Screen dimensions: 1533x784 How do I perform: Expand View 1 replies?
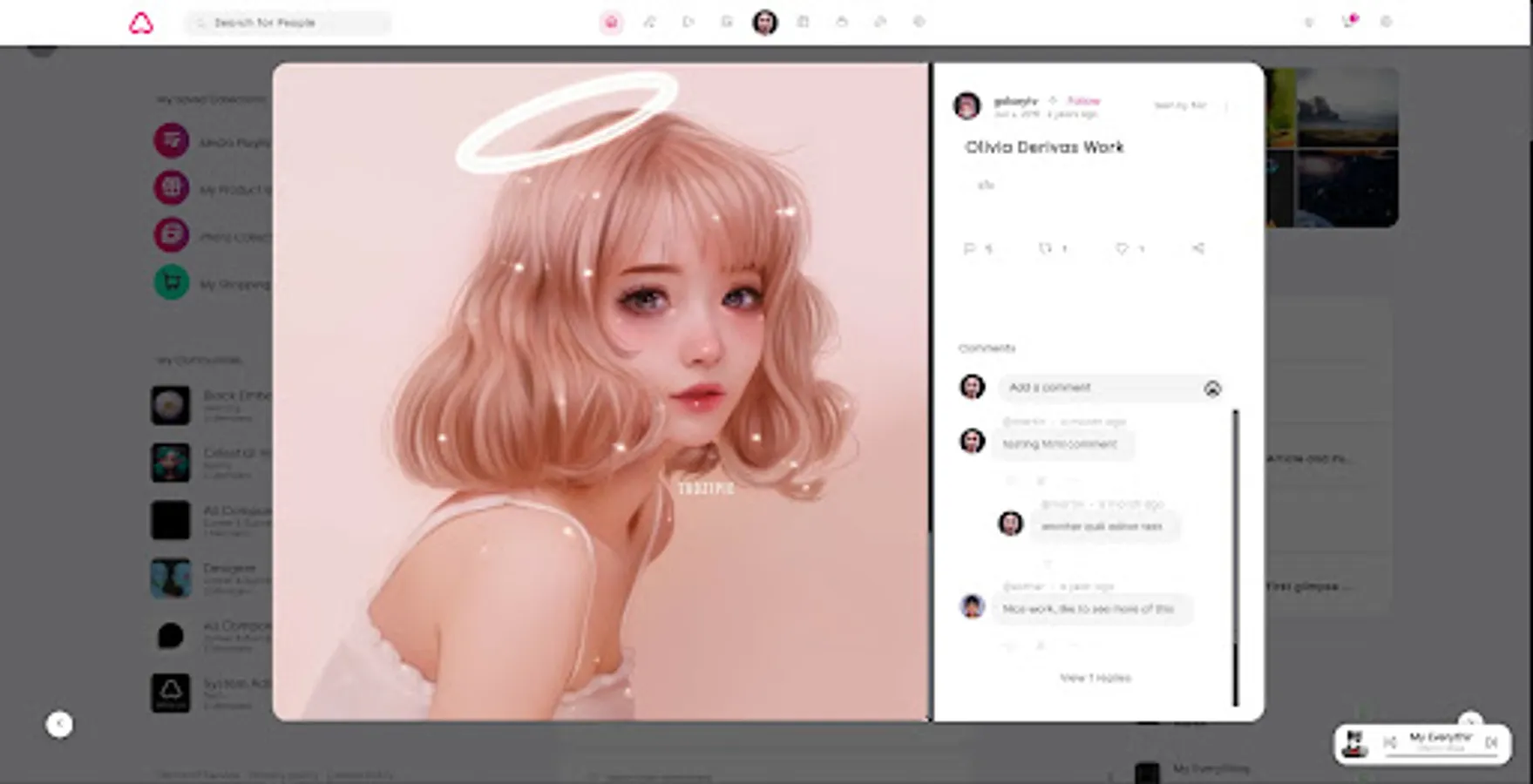pos(1095,678)
